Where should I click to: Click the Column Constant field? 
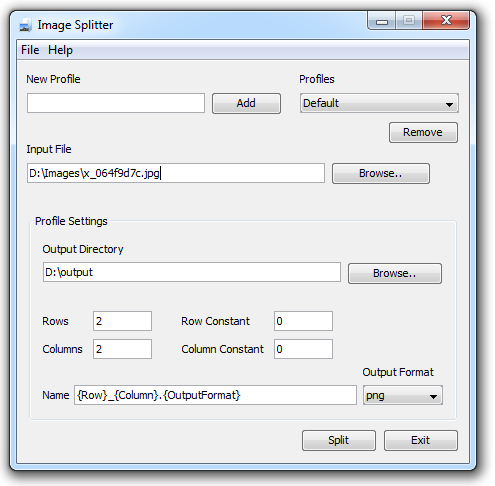pos(303,349)
